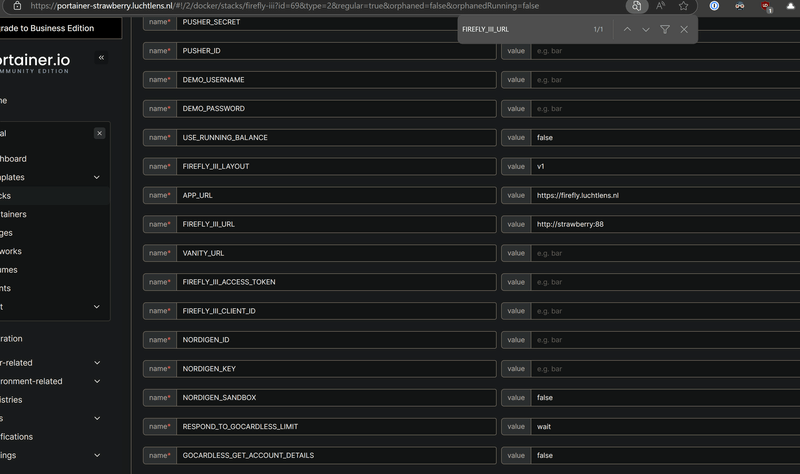Click the browser address bar URL

[x=284, y=6]
